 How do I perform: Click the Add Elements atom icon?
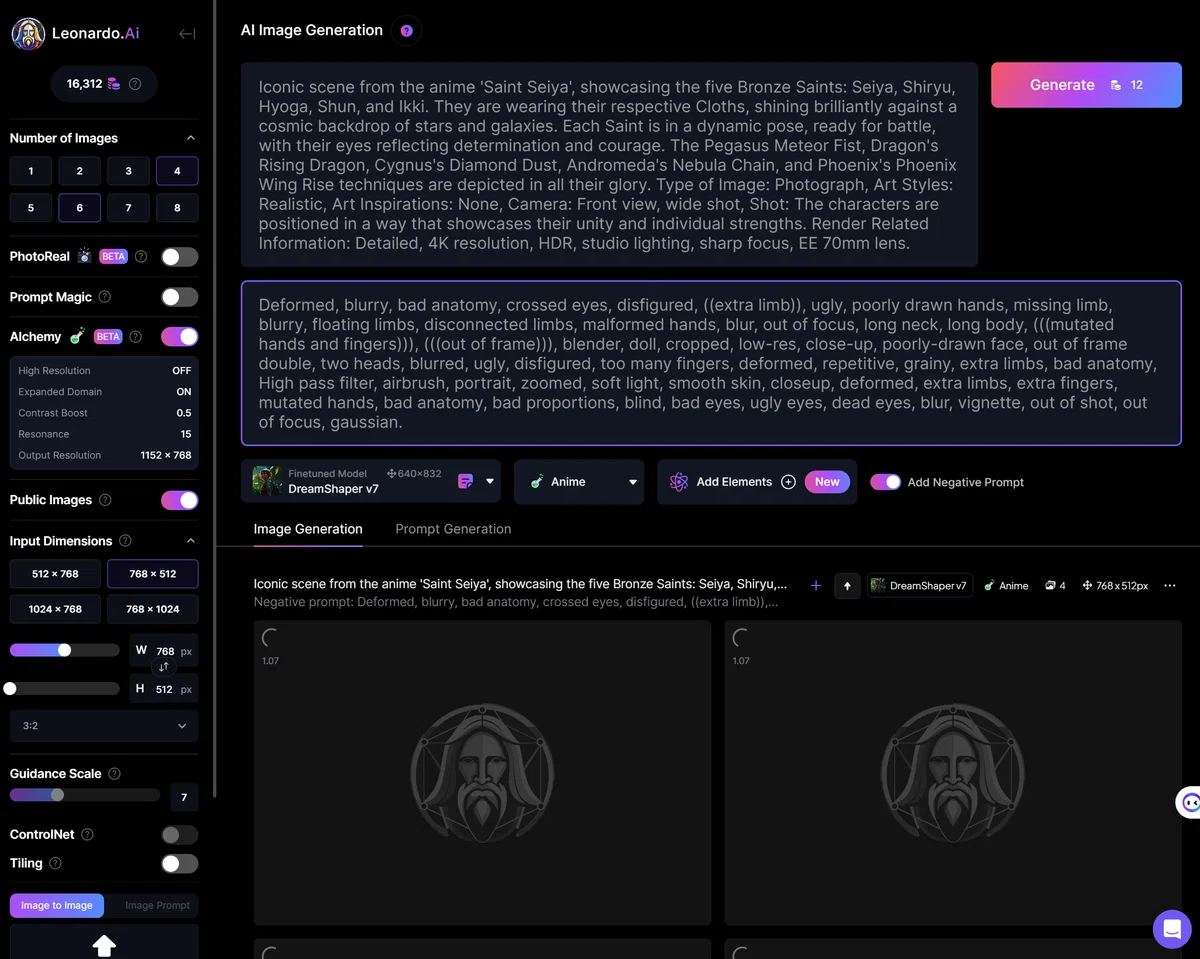(x=679, y=482)
